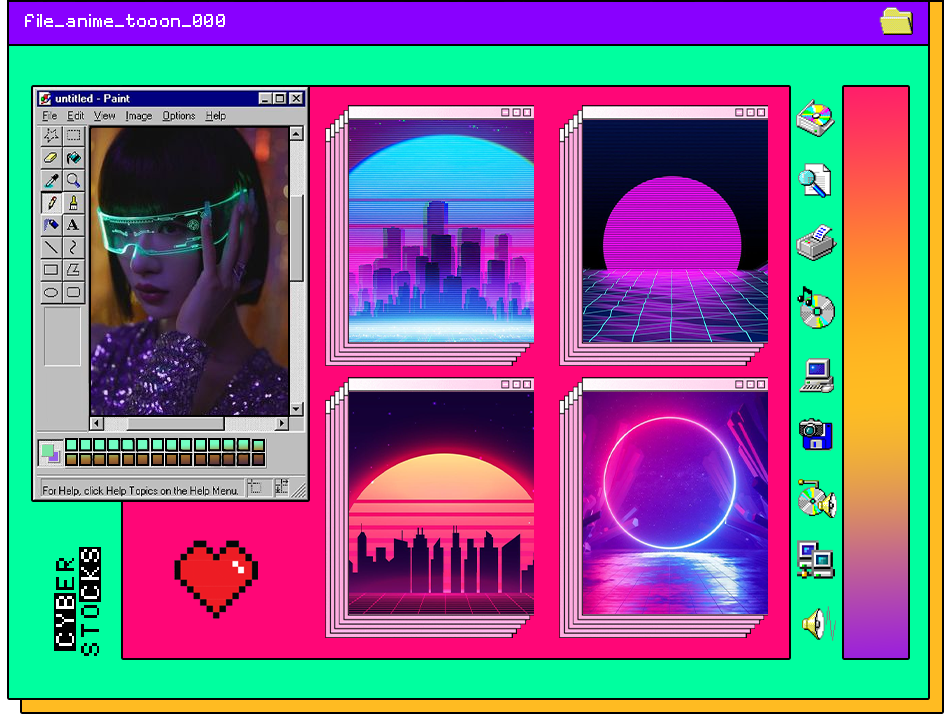Click the foreground/background color indicator box
This screenshot has width=950, height=723.
tap(50, 453)
